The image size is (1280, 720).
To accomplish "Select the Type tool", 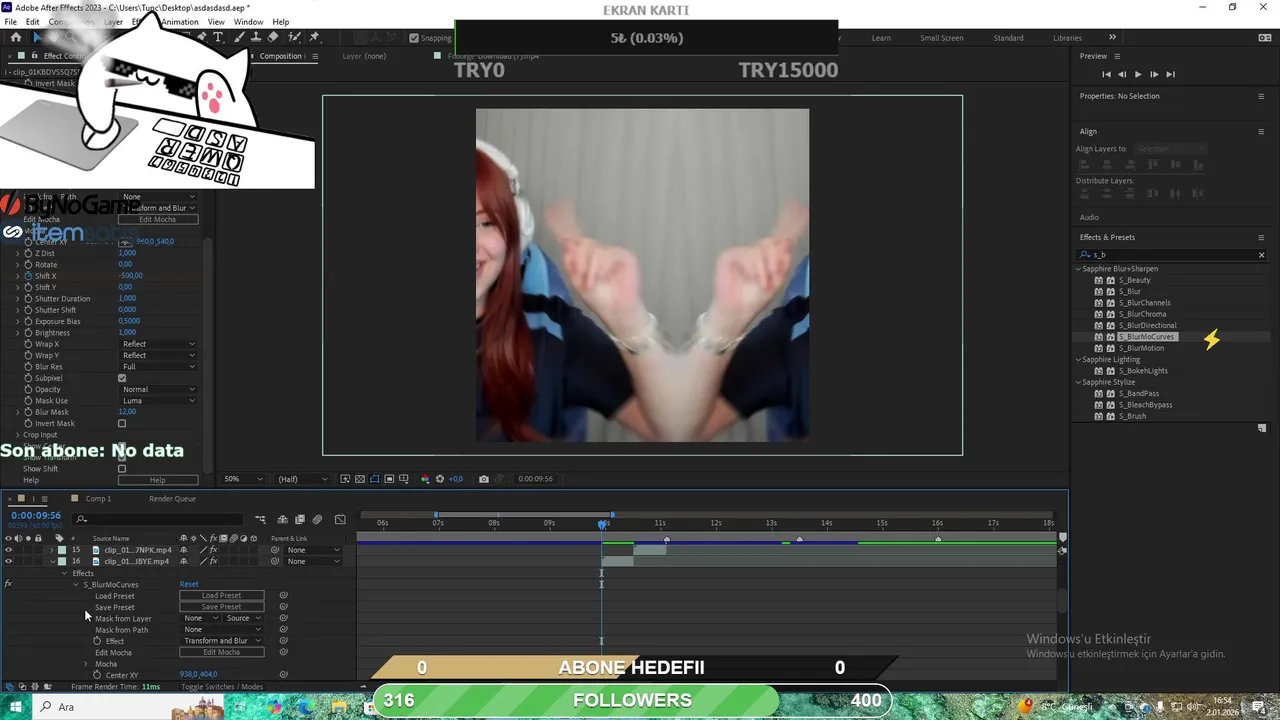I will click(218, 37).
